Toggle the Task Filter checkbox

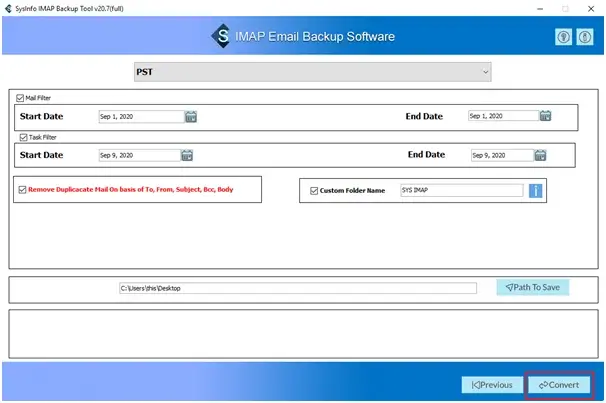click(x=24, y=137)
